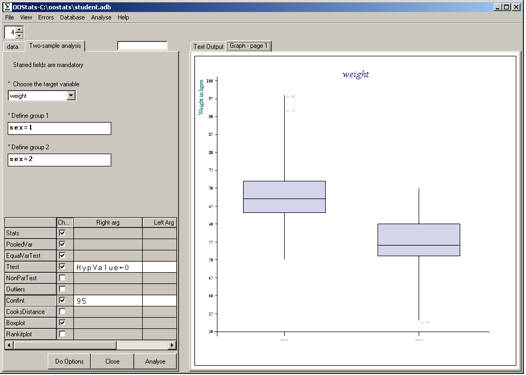Image resolution: width=526 pixels, height=375 pixels.
Task: Uncheck the Ttest checkbox
Action: tap(62, 266)
